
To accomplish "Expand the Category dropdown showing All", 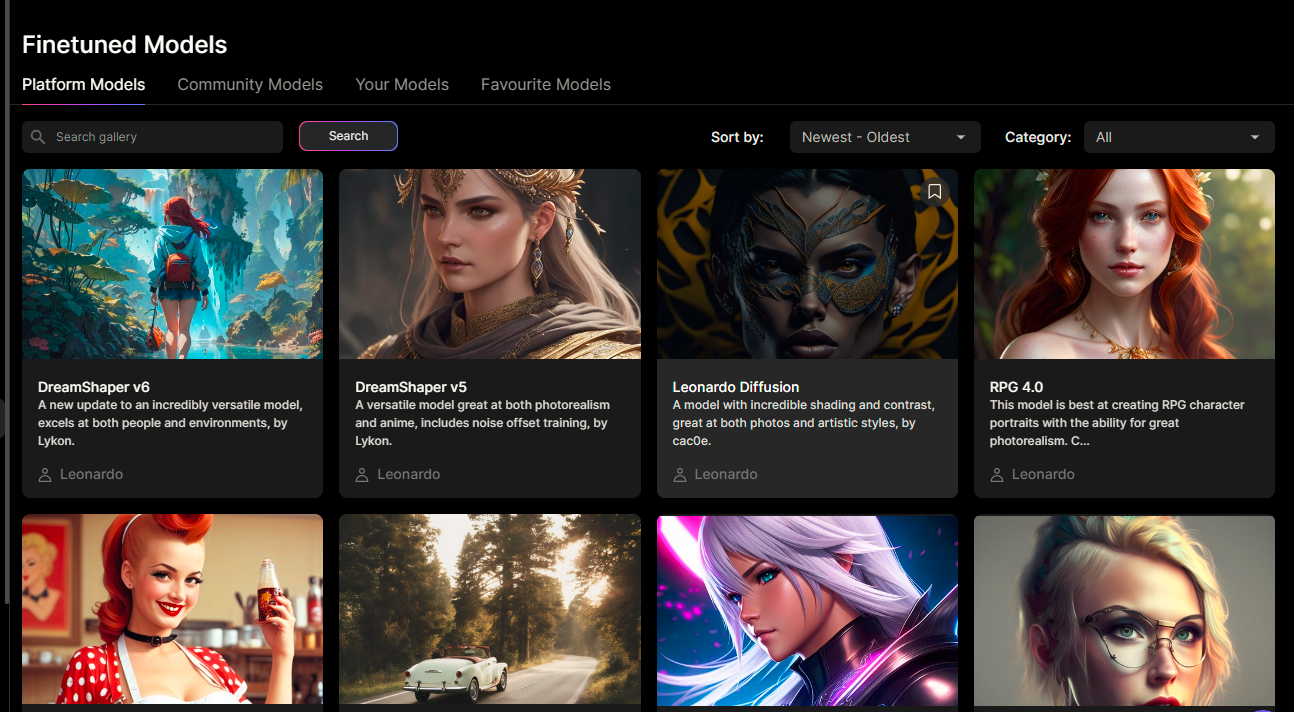I will pos(1178,137).
